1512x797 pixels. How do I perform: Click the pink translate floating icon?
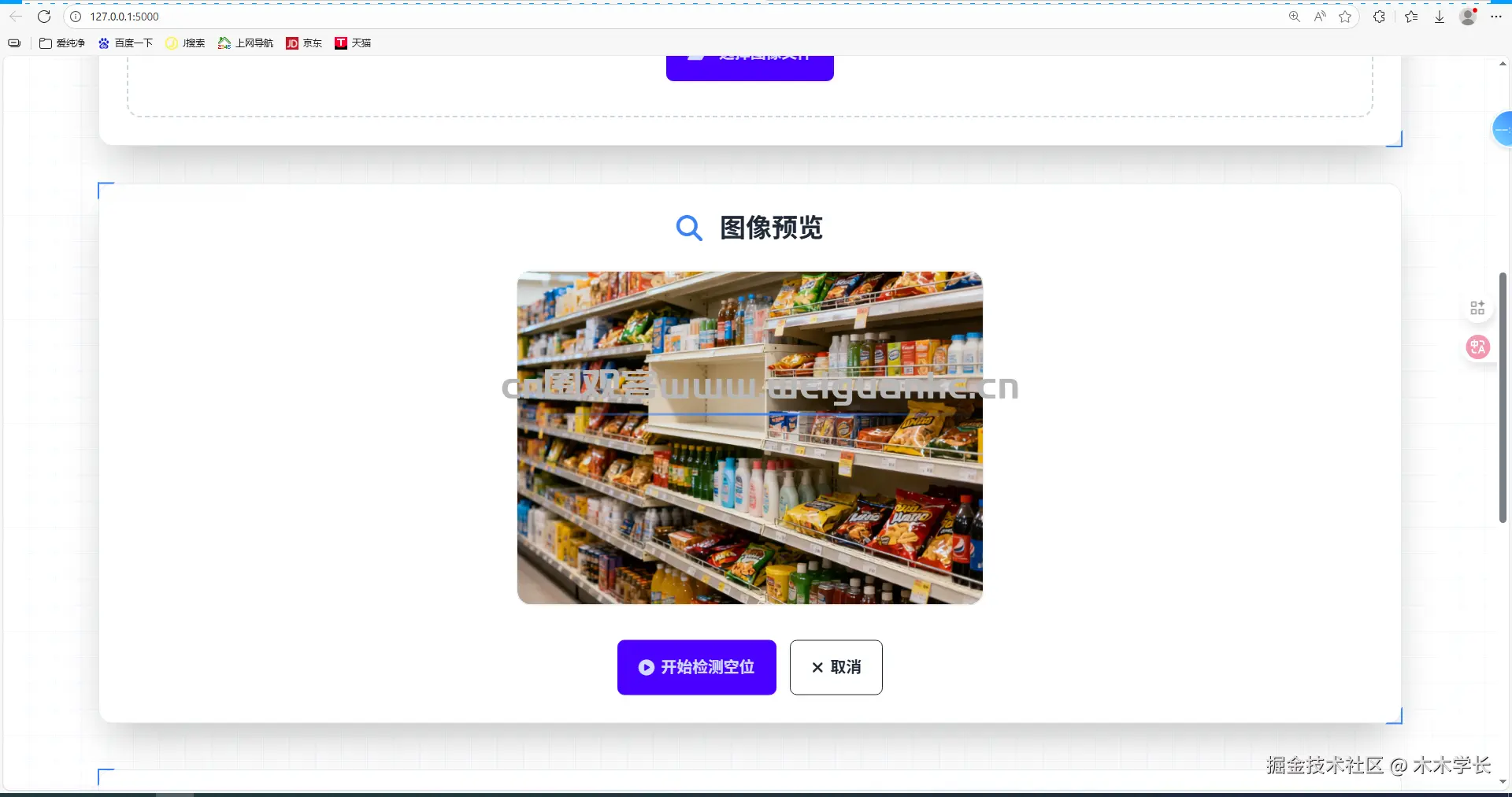tap(1477, 347)
